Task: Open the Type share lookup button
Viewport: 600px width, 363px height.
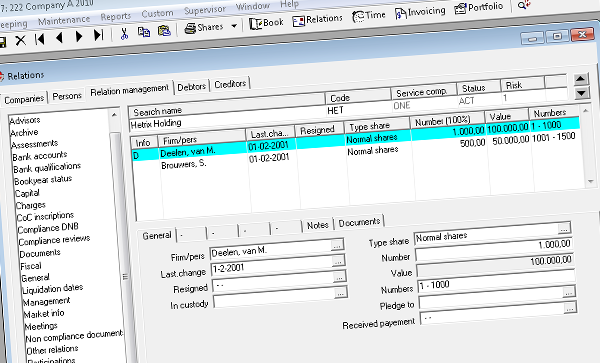Action: (563, 228)
